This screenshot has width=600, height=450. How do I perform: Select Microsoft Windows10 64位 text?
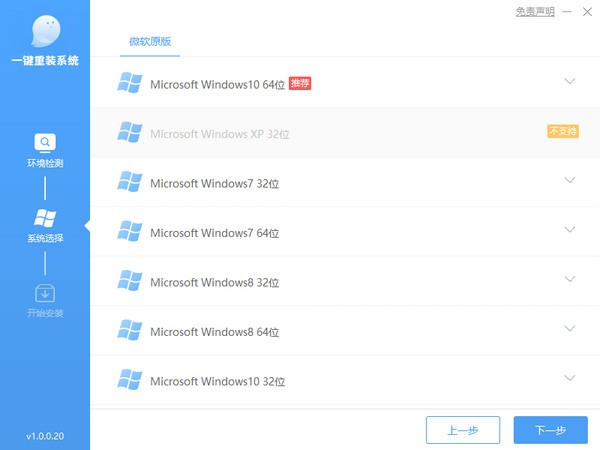click(x=217, y=84)
